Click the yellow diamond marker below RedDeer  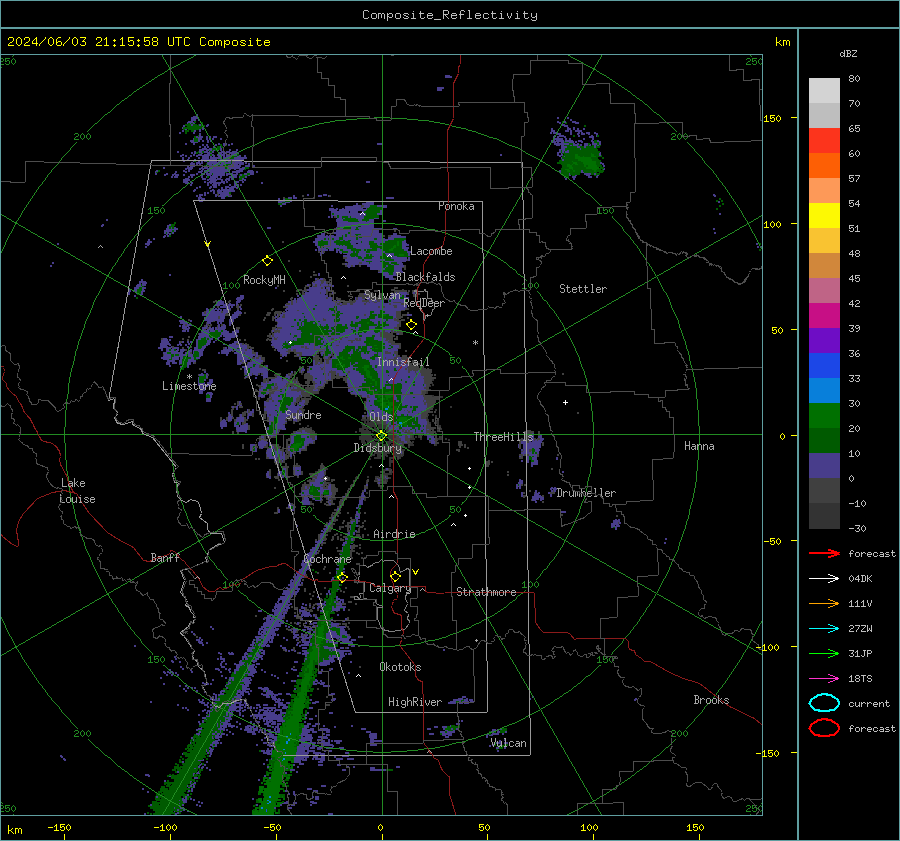pyautogui.click(x=411, y=325)
